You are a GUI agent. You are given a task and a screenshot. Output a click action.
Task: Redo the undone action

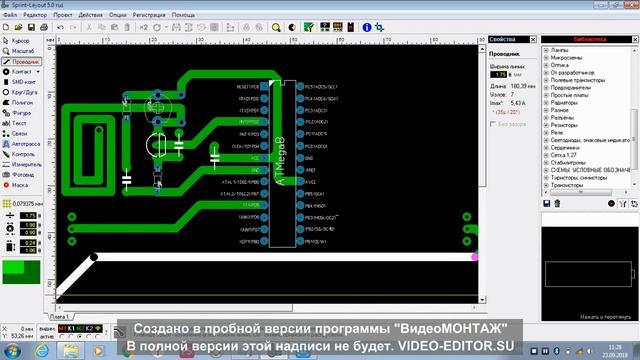click(73, 27)
